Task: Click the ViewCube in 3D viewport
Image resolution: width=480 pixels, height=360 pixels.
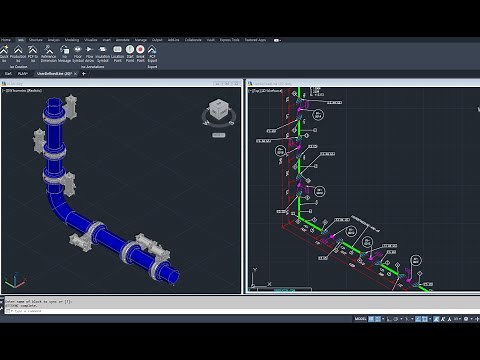Action: coord(218,110)
